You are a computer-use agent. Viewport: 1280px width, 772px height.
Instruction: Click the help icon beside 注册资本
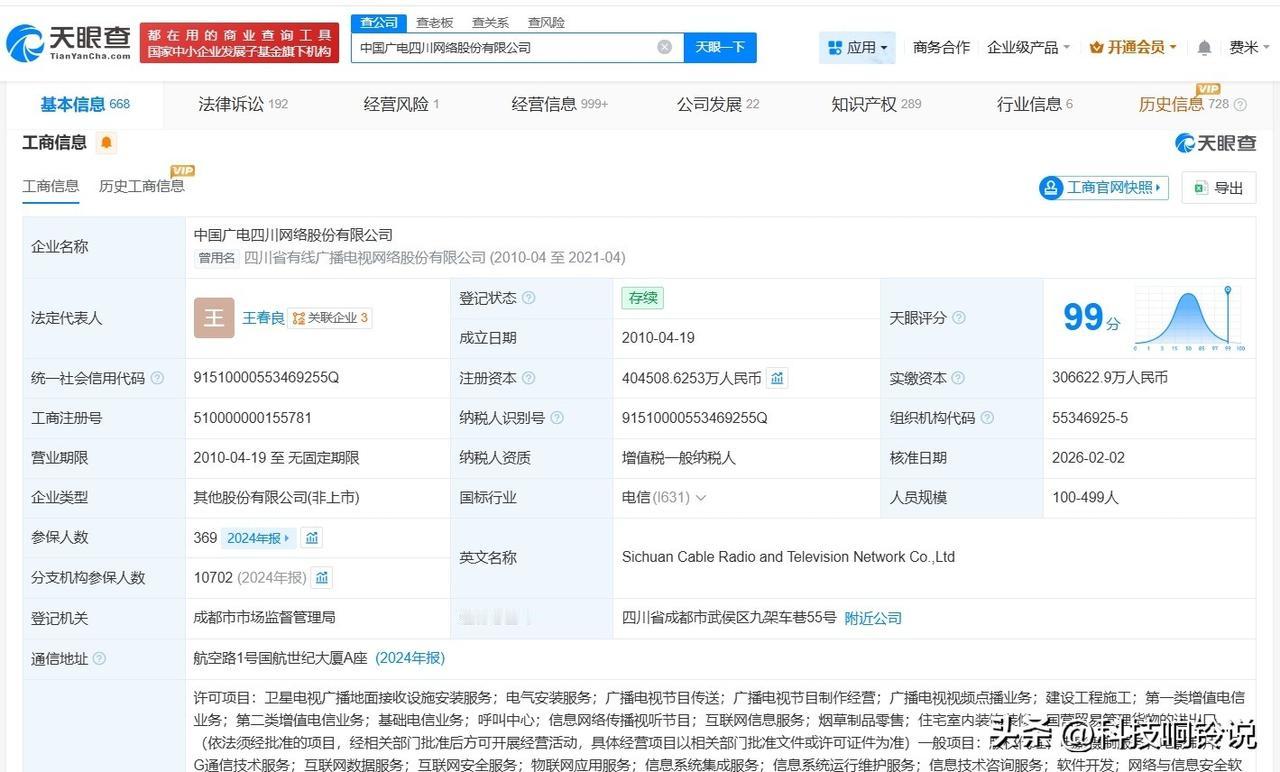528,378
